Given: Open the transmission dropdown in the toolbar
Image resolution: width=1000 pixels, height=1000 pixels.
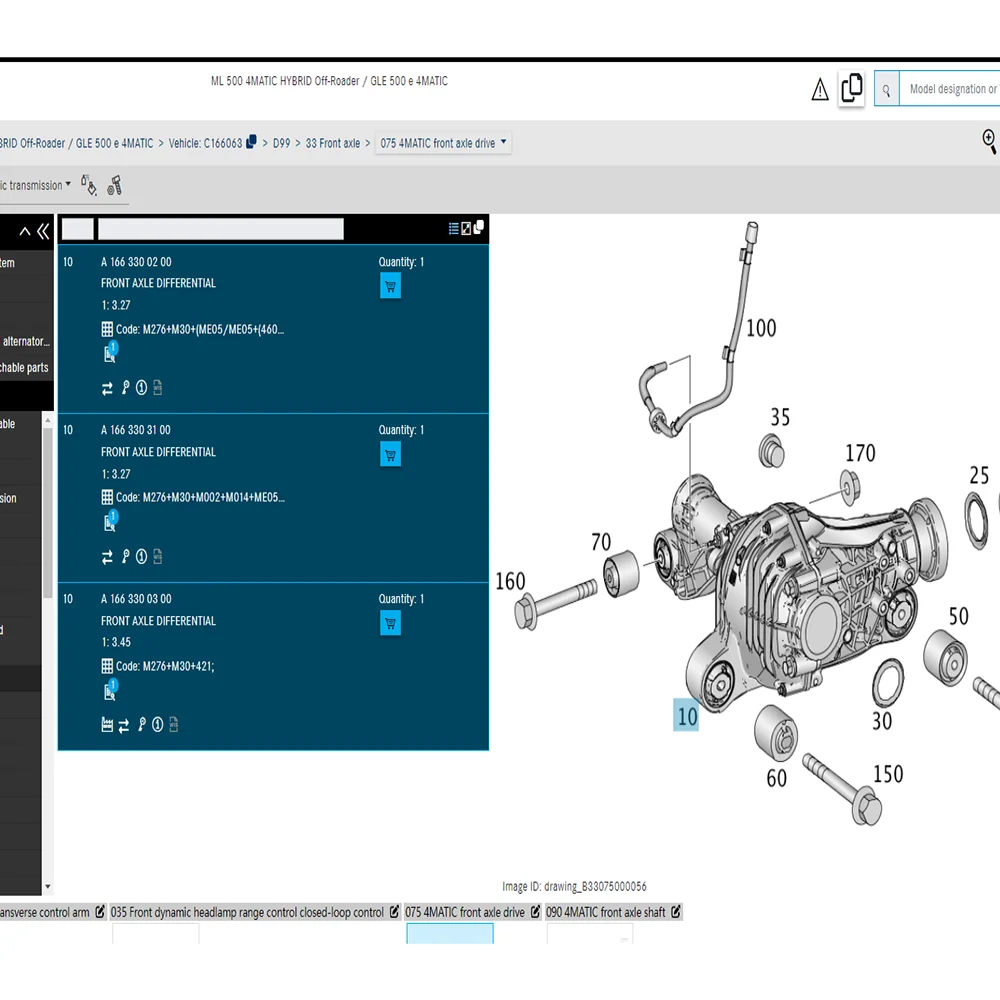Looking at the screenshot, I should (x=36, y=186).
